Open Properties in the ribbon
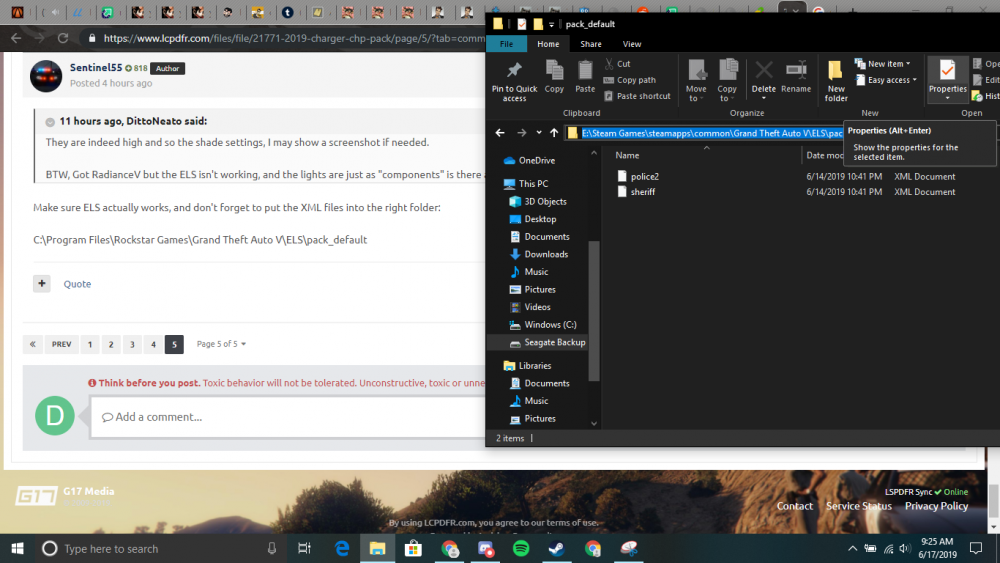Viewport: 1000px width, 563px height. [x=947, y=79]
